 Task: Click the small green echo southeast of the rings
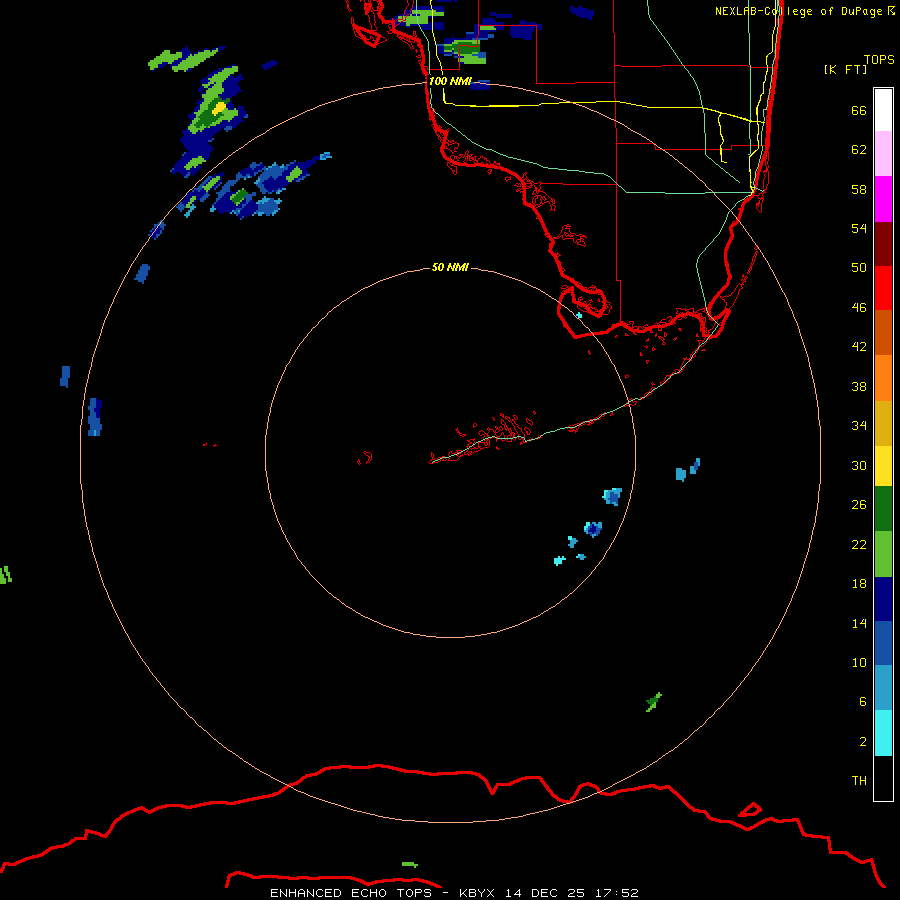pos(653,701)
